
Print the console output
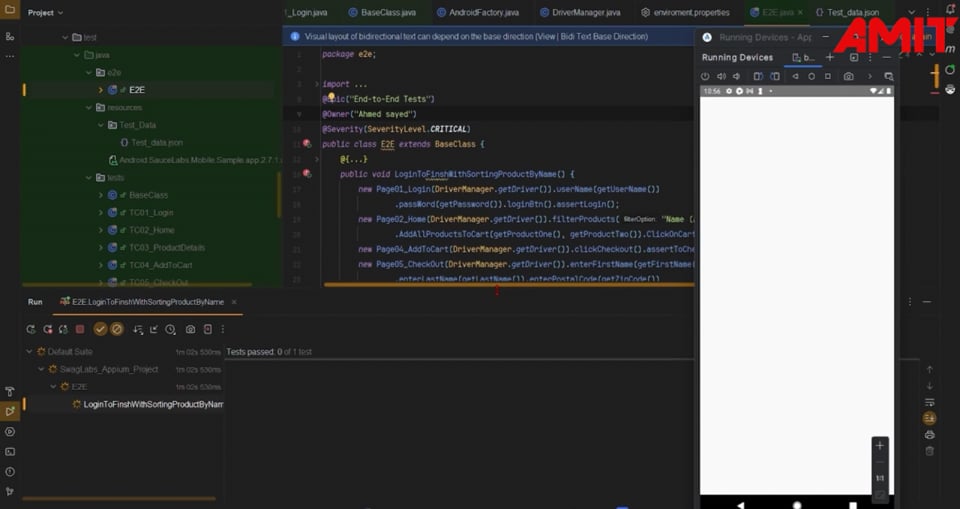point(929,435)
